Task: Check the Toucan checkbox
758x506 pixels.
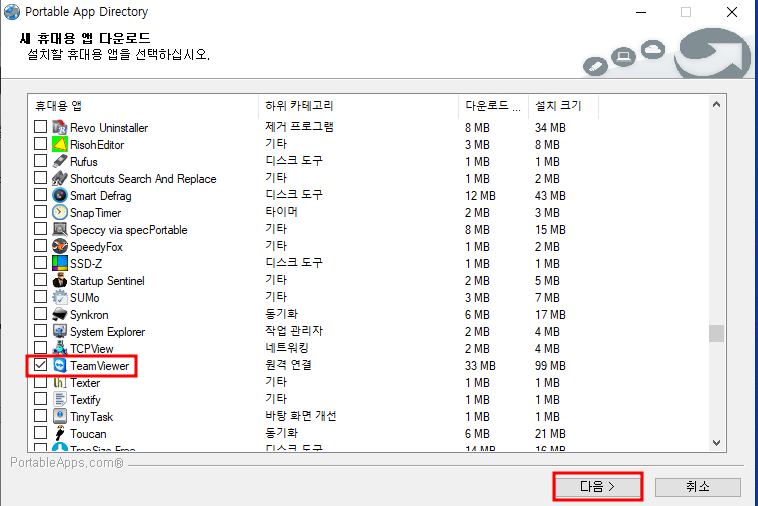Action: [x=41, y=433]
